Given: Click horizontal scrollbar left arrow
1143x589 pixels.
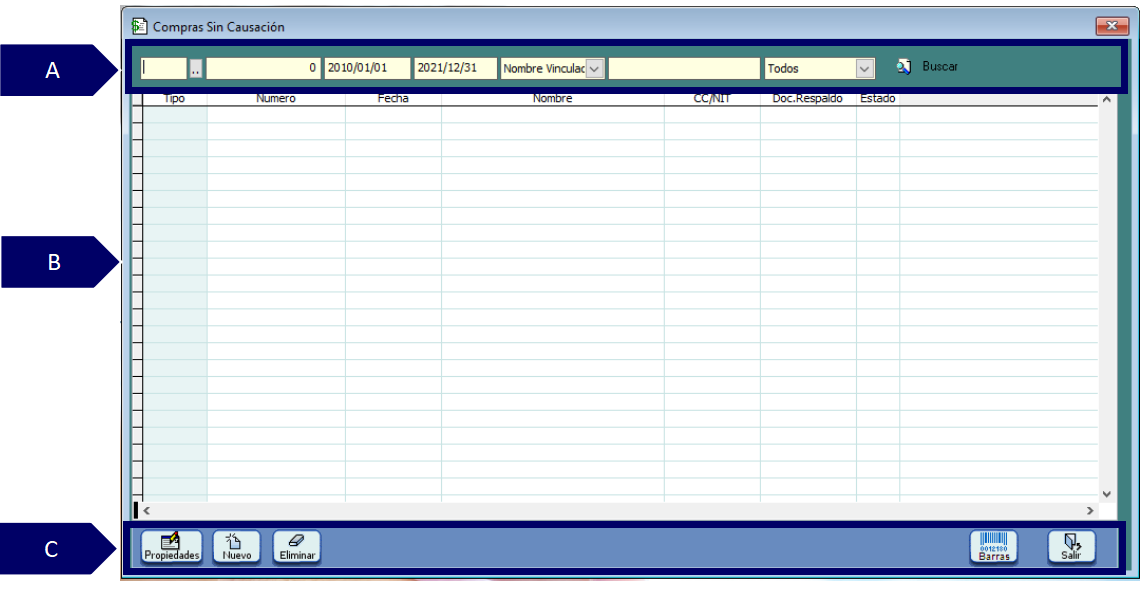Looking at the screenshot, I should [x=146, y=510].
